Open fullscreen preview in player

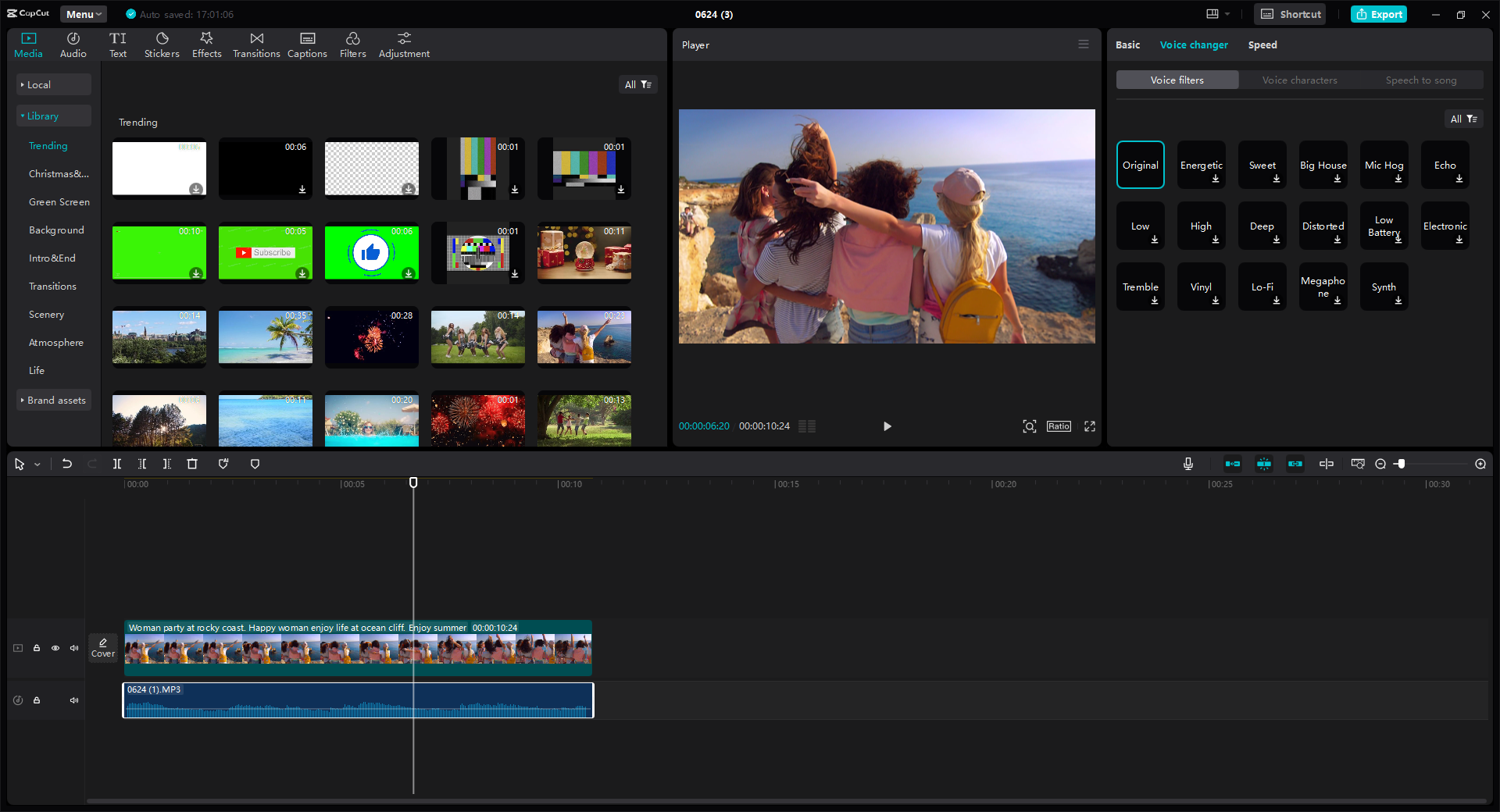[x=1089, y=426]
